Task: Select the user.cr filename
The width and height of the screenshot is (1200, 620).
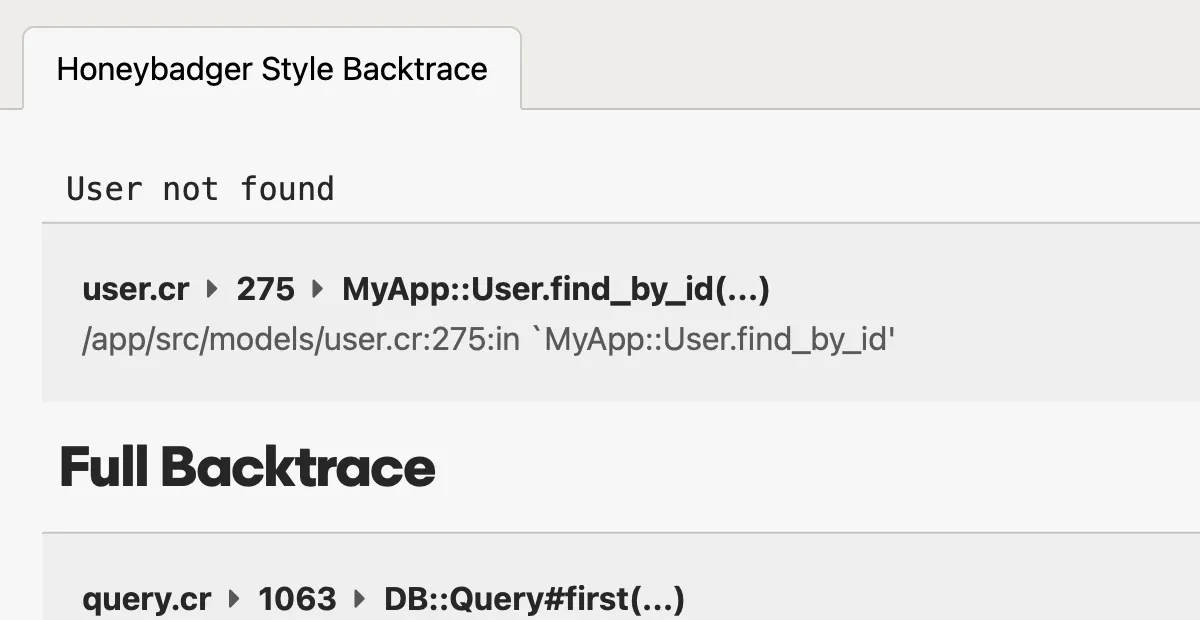Action: coord(135,289)
